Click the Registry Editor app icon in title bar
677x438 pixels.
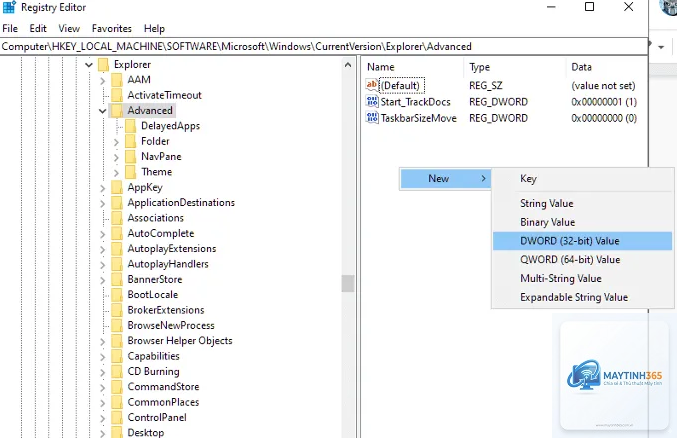point(9,7)
